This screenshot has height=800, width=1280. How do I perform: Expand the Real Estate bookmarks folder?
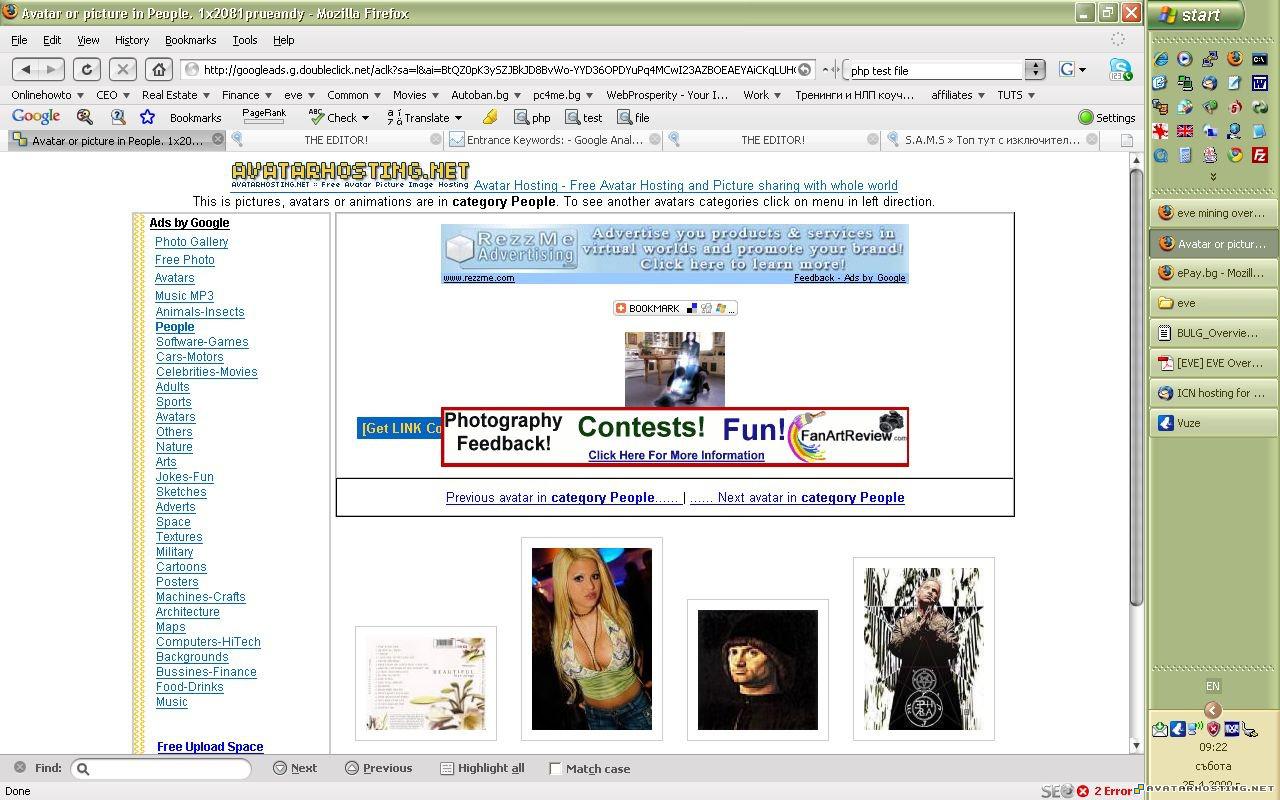point(175,95)
